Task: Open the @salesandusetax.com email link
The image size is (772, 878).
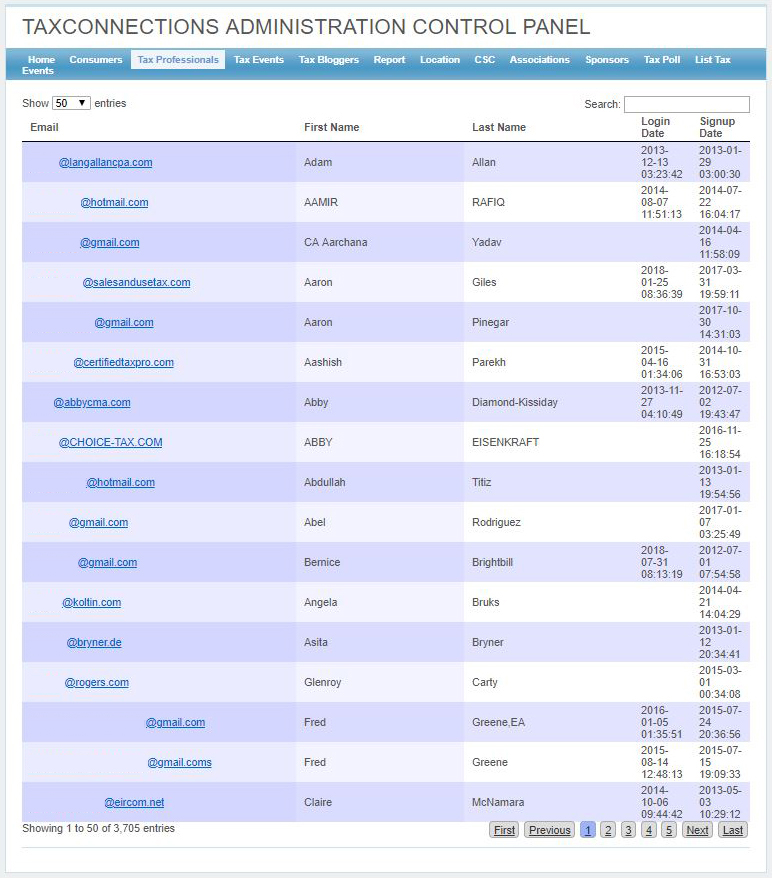Action: [x=137, y=282]
